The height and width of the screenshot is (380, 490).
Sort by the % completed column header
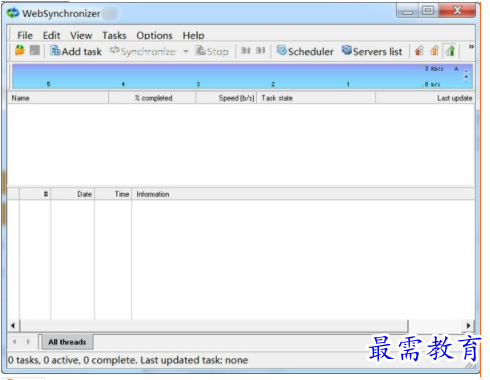pos(152,98)
